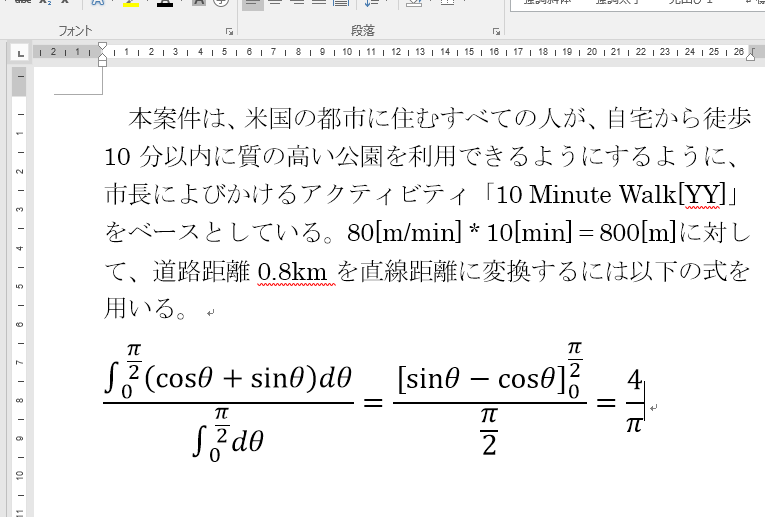This screenshot has width=765, height=517.
Task: Pick the yellow text highlight color
Action: coord(131,3)
